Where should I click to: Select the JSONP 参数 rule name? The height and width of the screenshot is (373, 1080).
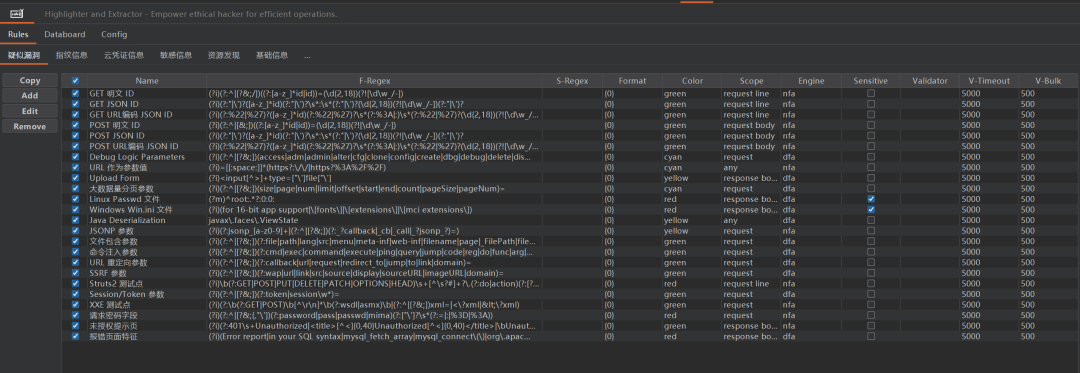click(112, 231)
